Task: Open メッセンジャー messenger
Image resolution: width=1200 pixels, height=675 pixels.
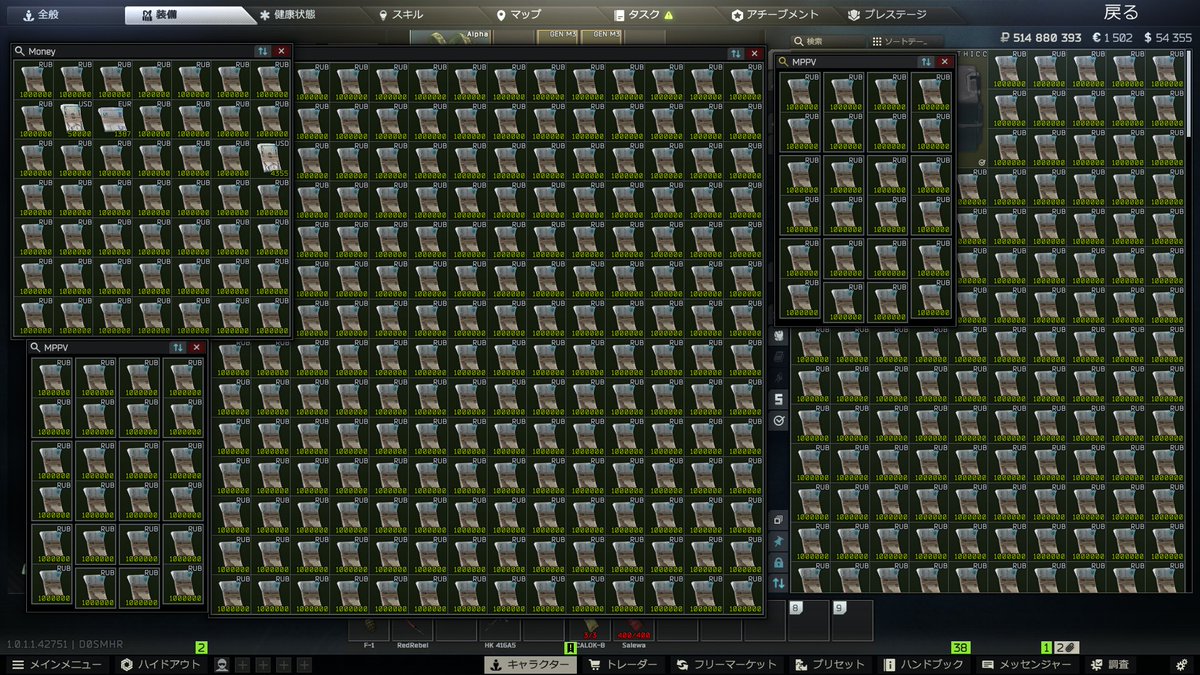Action: 1029,664
